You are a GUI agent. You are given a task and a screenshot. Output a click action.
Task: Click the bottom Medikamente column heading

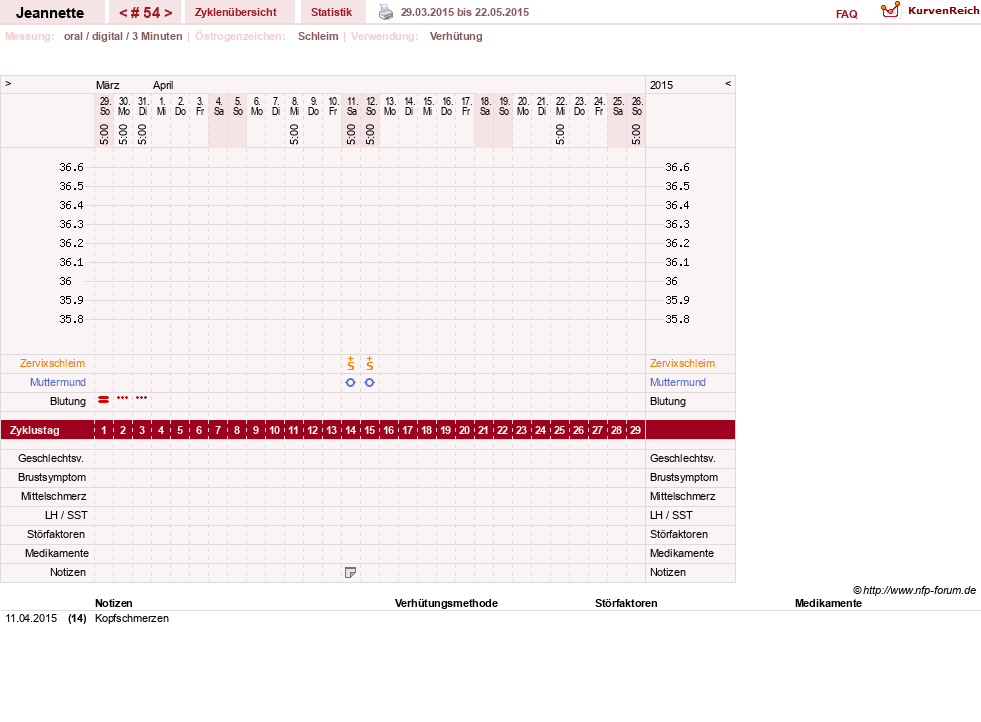(828, 603)
